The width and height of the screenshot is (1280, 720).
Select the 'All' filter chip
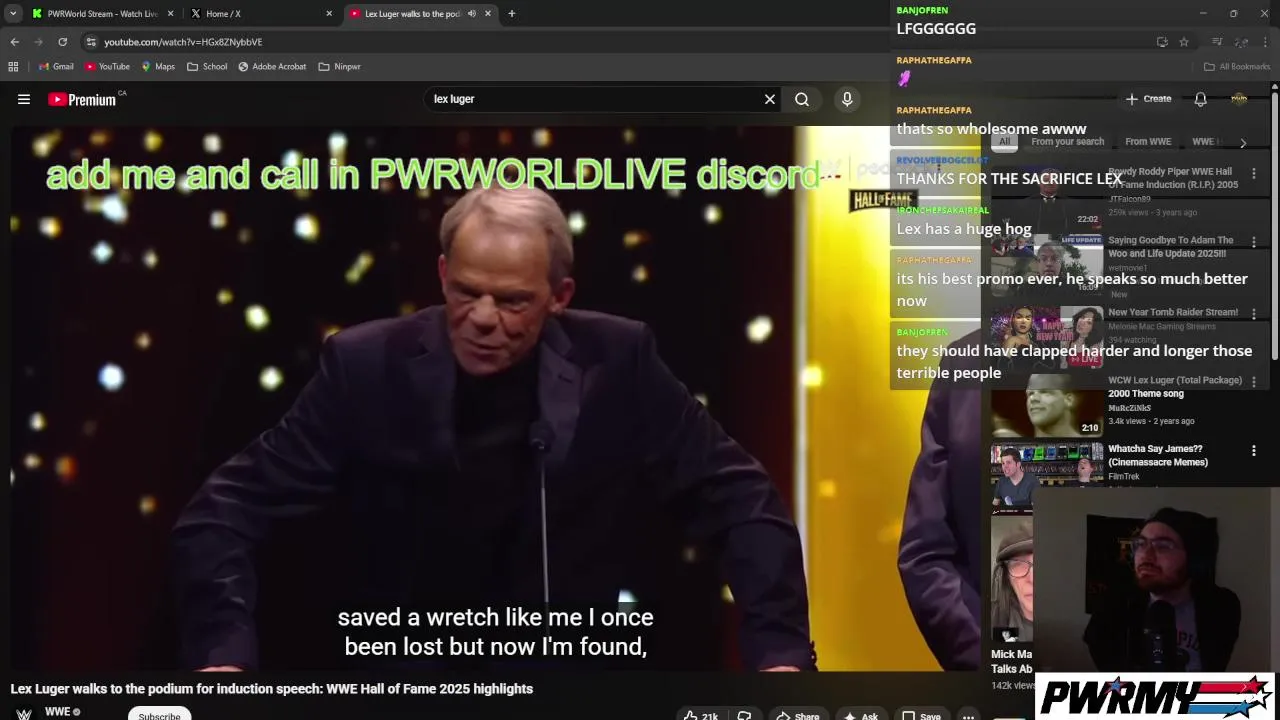pos(1004,142)
